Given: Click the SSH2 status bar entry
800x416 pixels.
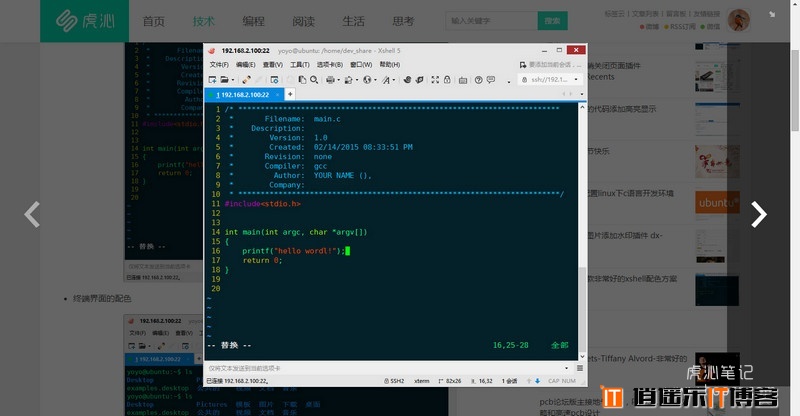Looking at the screenshot, I should [x=394, y=381].
